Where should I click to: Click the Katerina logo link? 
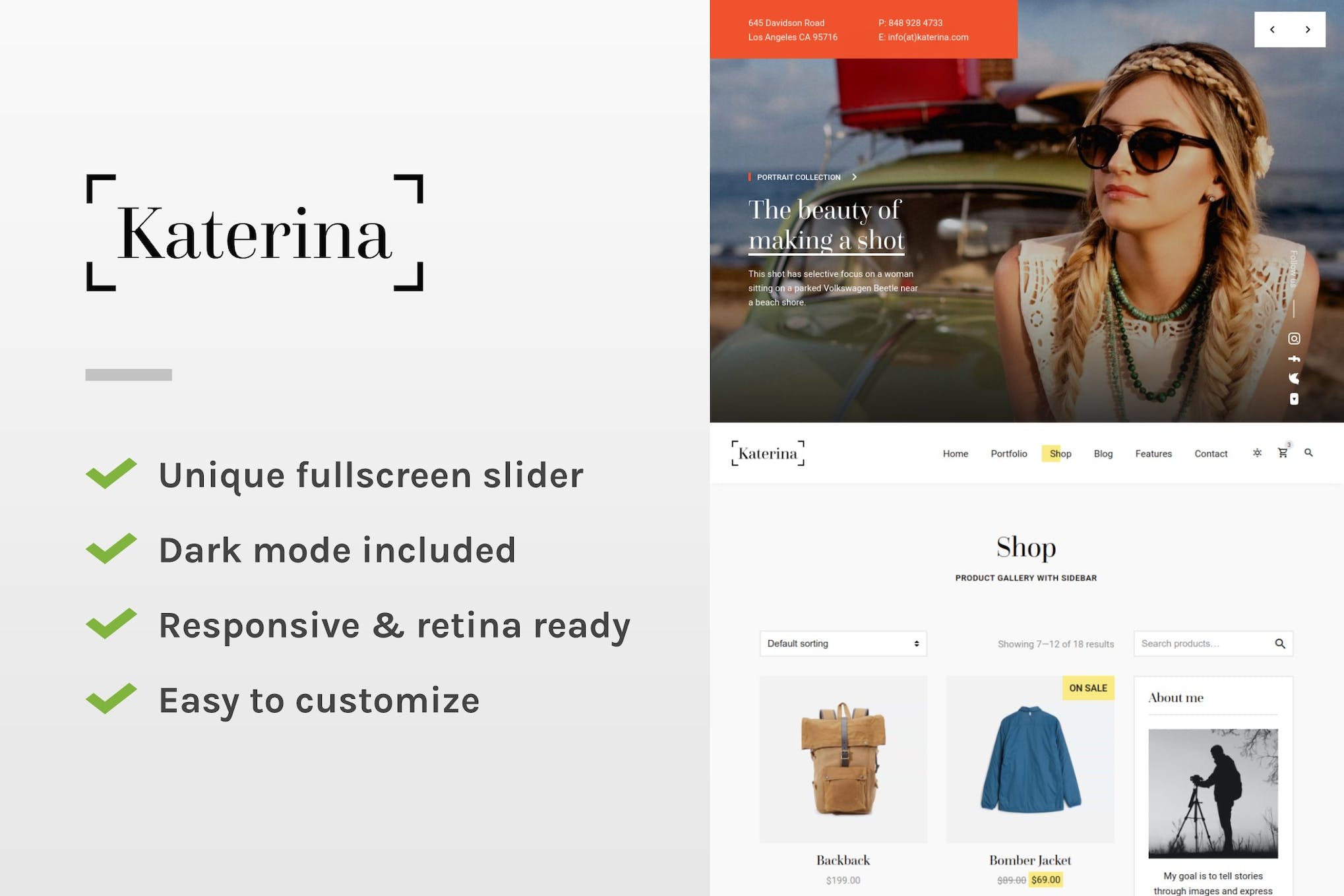[x=768, y=453]
